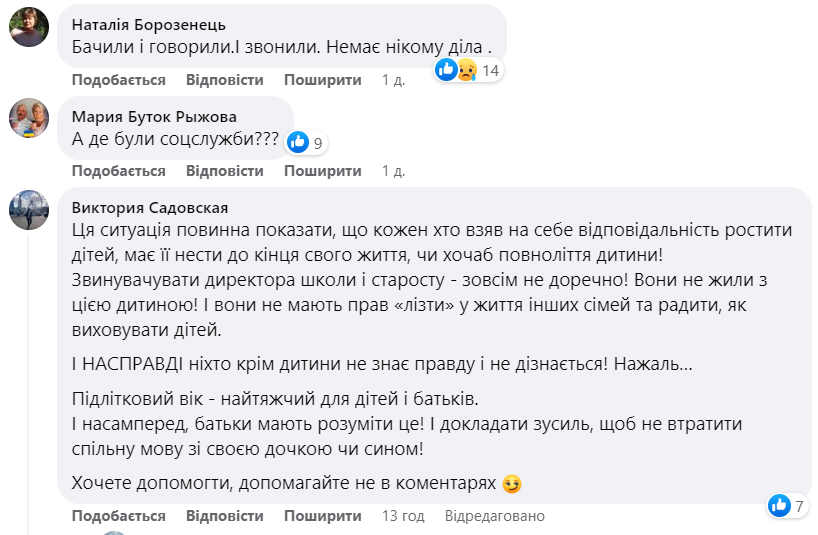Viewport: 818px width, 535px height.
Task: Reply to Виктория Садовская's long comment
Action: [x=225, y=516]
